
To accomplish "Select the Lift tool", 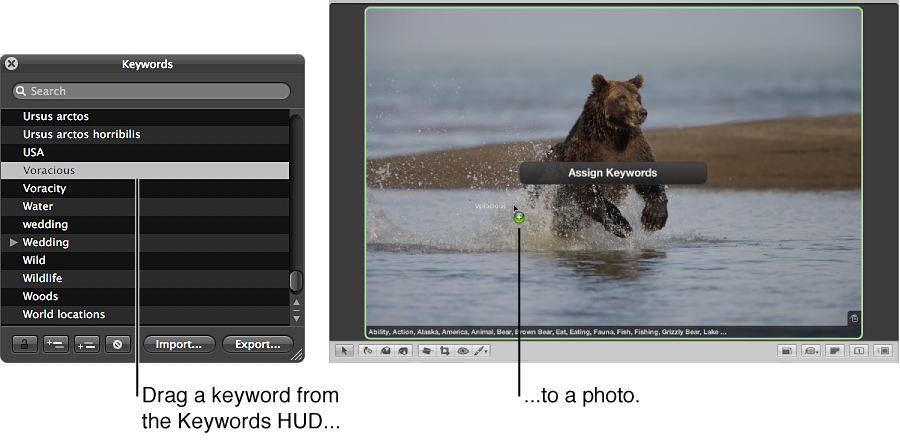I will pos(386,351).
